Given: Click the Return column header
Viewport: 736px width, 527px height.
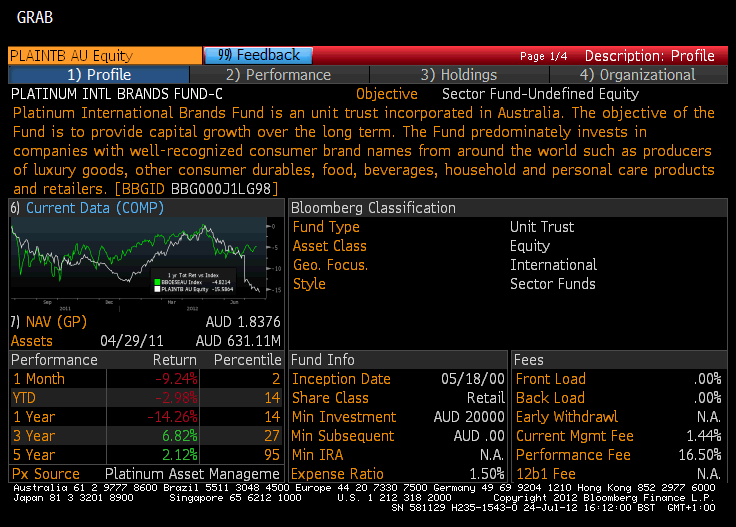Looking at the screenshot, I should pos(175,360).
